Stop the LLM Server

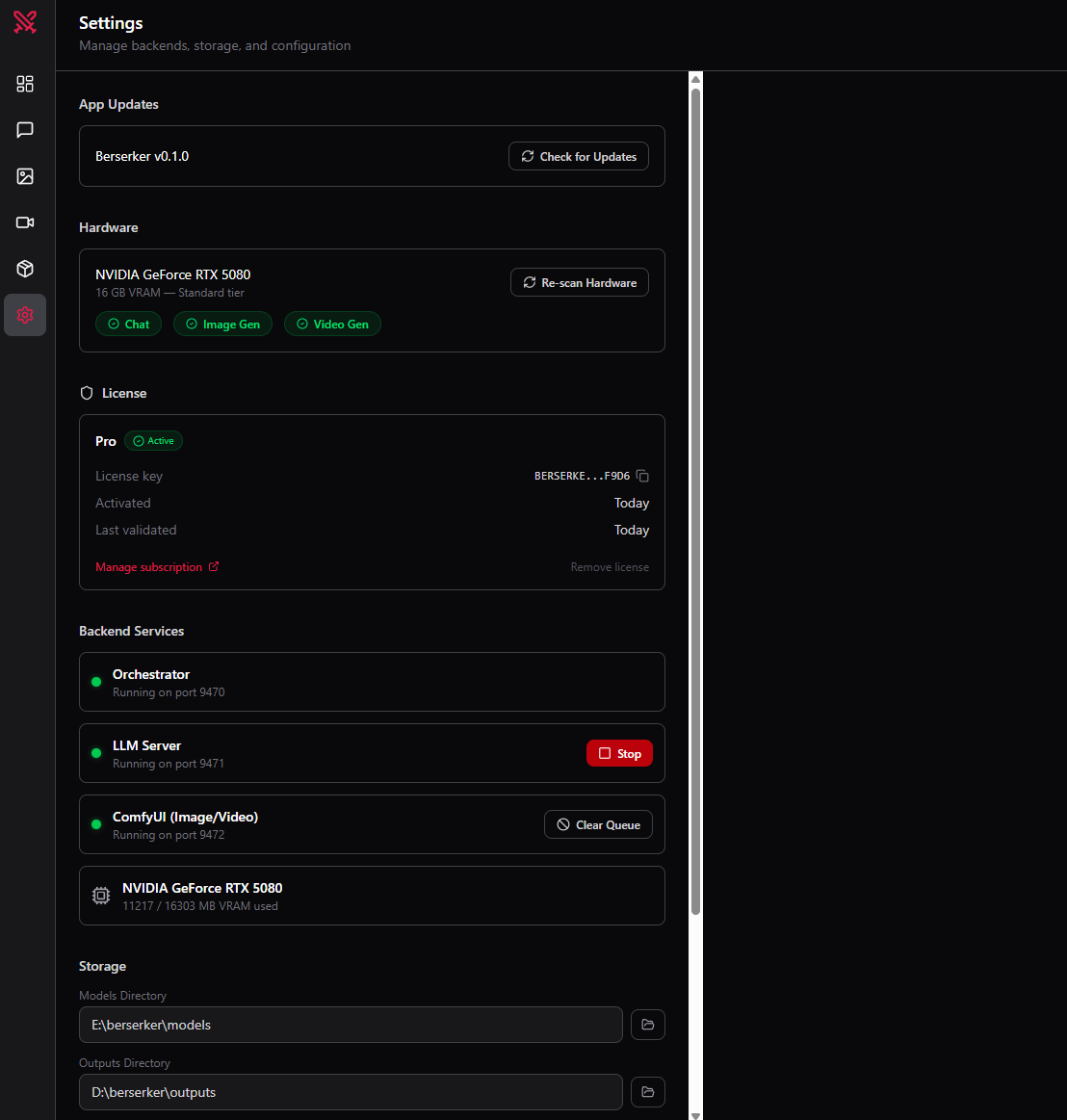[x=619, y=753]
